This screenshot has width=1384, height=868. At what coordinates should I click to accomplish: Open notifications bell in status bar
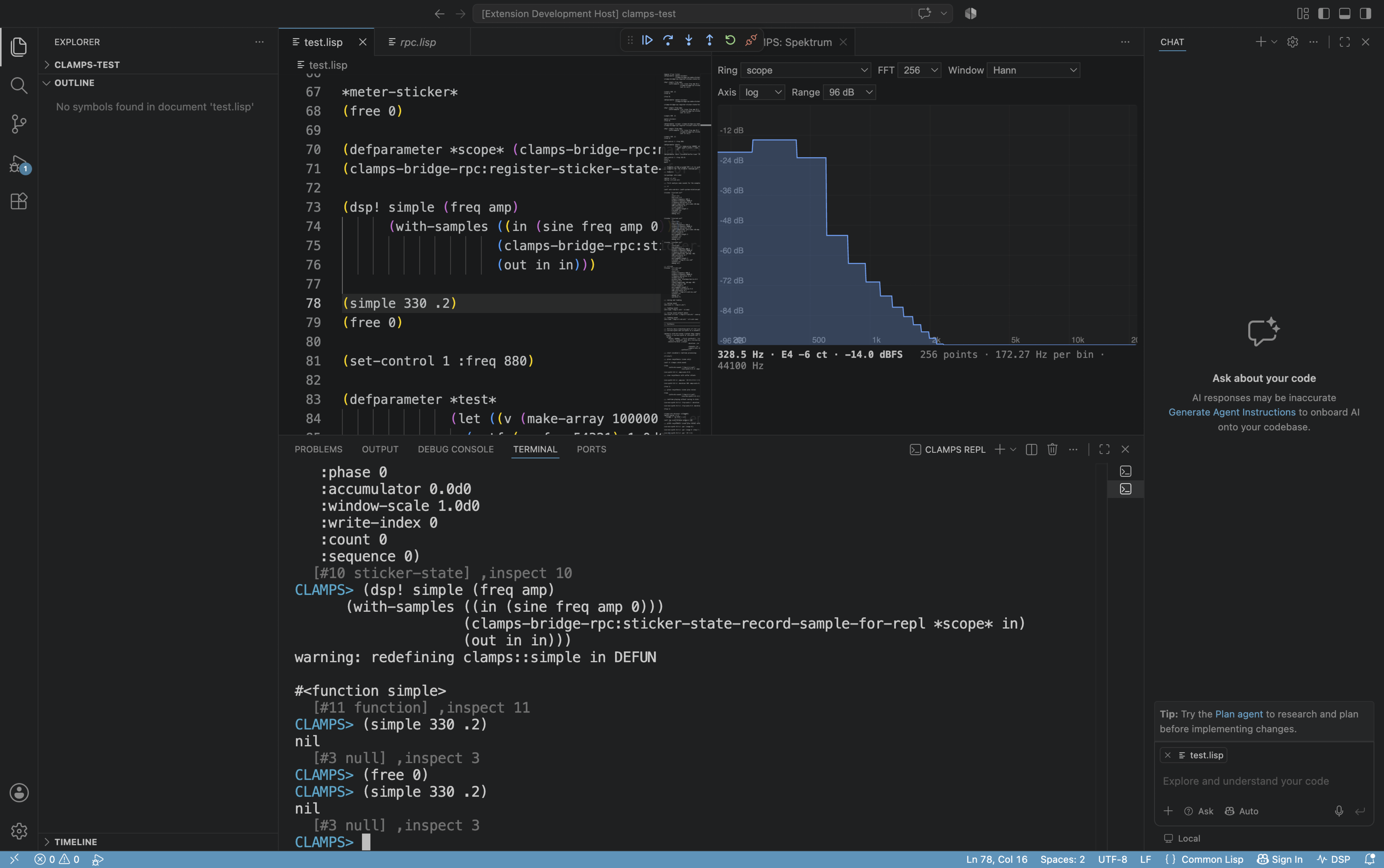[1370, 859]
